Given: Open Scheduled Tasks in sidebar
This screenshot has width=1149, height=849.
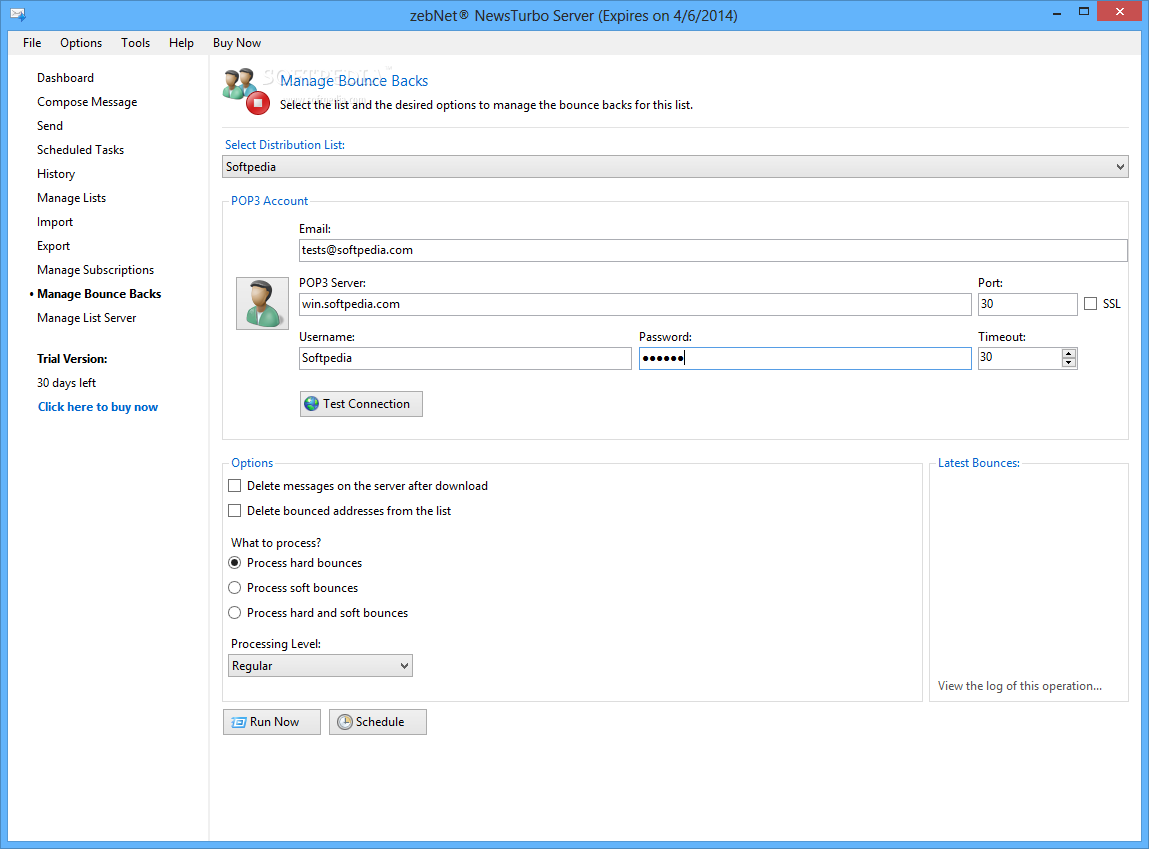Looking at the screenshot, I should (81, 149).
